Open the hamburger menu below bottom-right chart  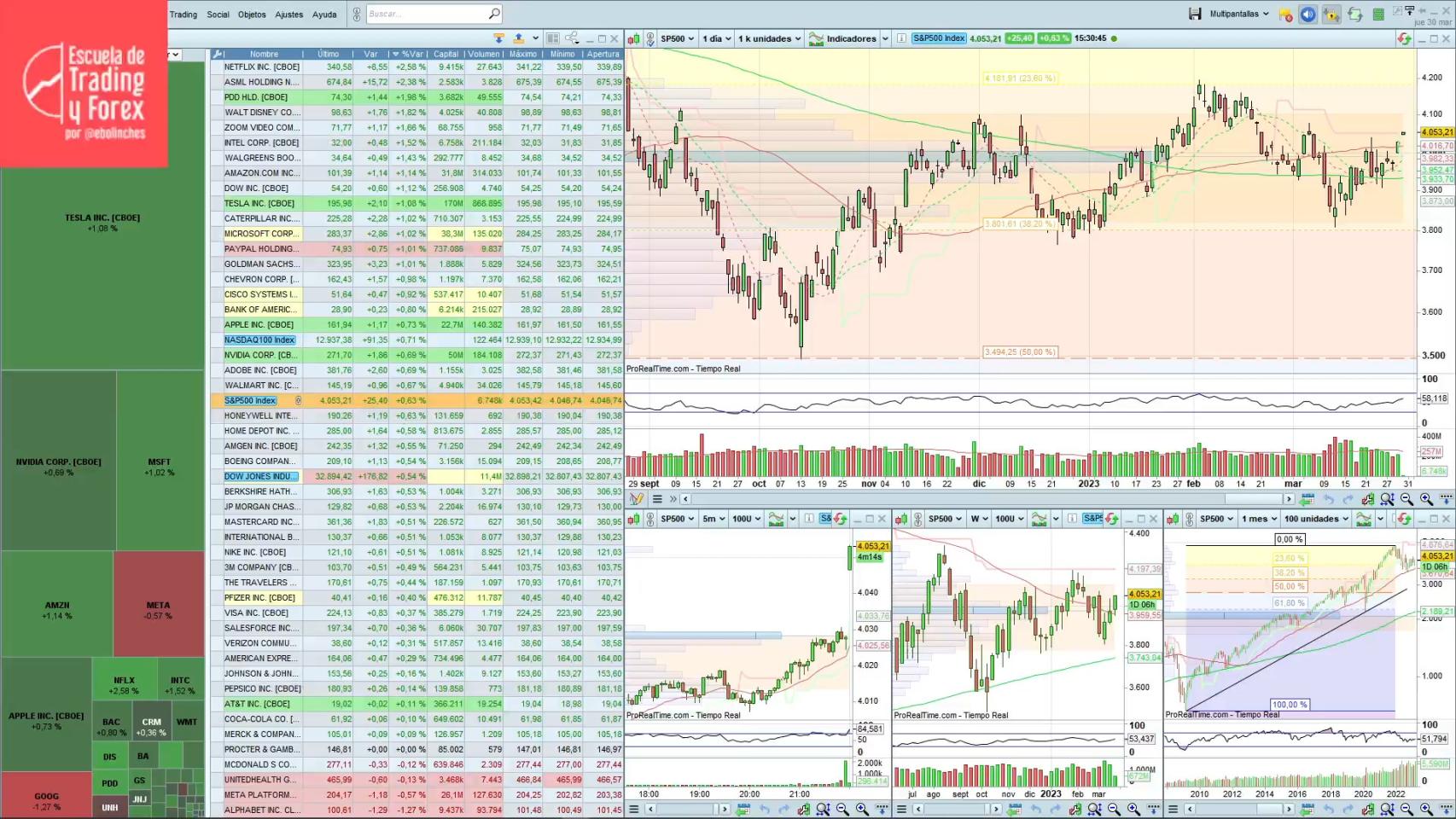1173,809
